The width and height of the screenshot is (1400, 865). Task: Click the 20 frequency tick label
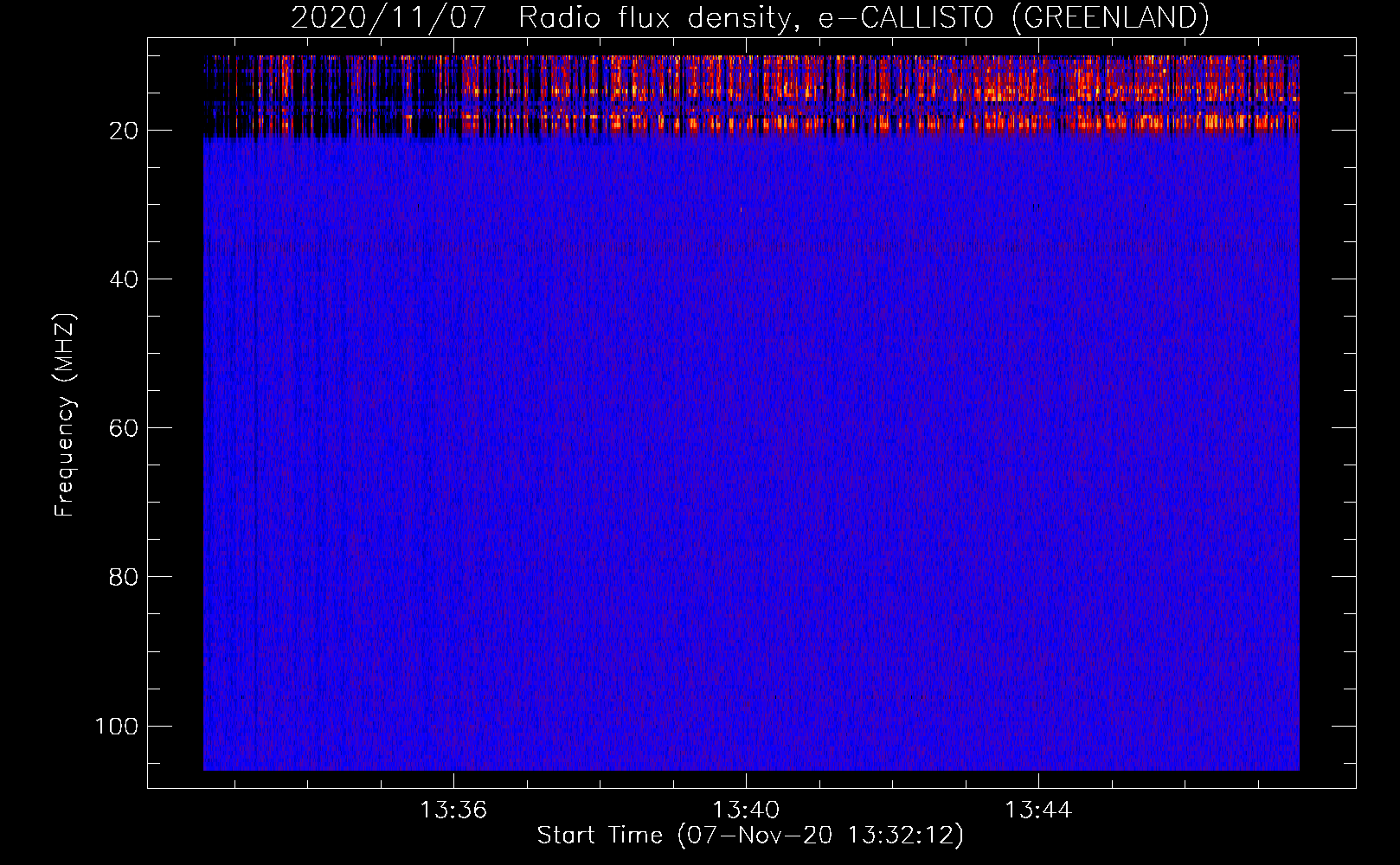(124, 131)
